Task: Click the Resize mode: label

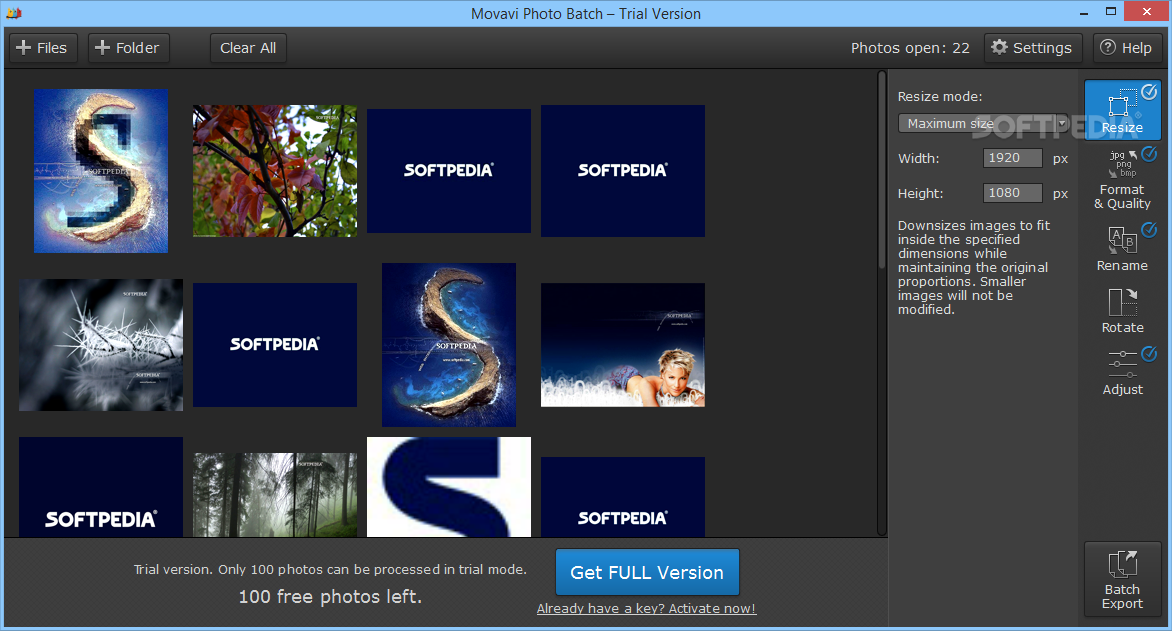Action: pyautogui.click(x=940, y=96)
